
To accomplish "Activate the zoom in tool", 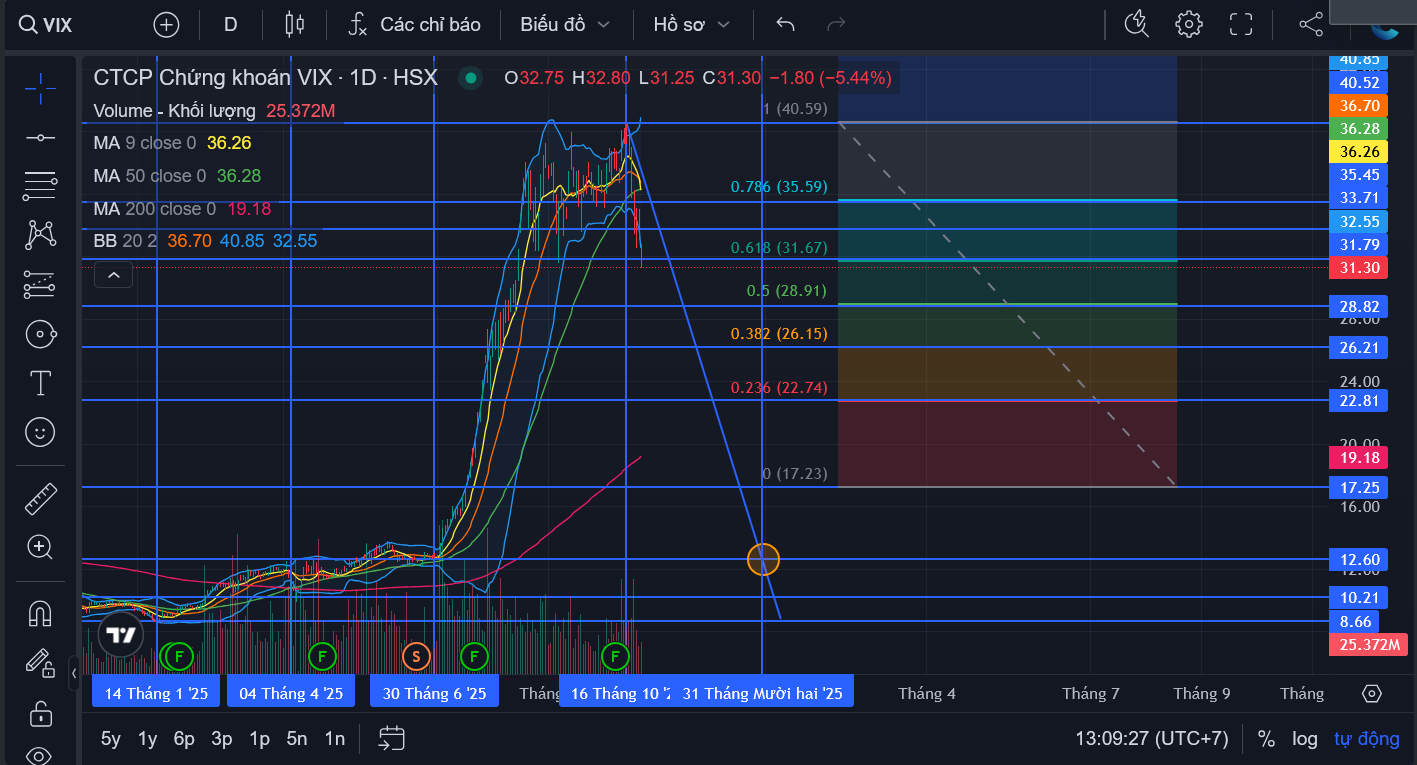I will 40,546.
